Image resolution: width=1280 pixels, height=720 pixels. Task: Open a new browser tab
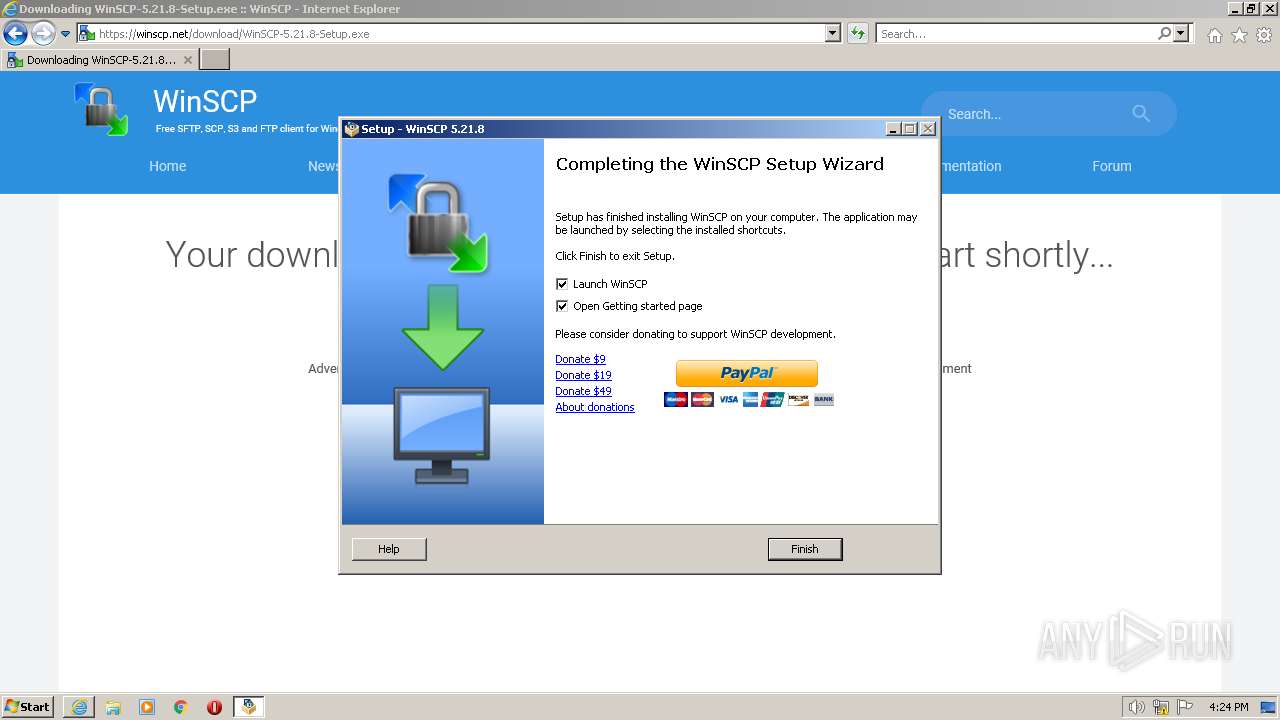pyautogui.click(x=215, y=60)
